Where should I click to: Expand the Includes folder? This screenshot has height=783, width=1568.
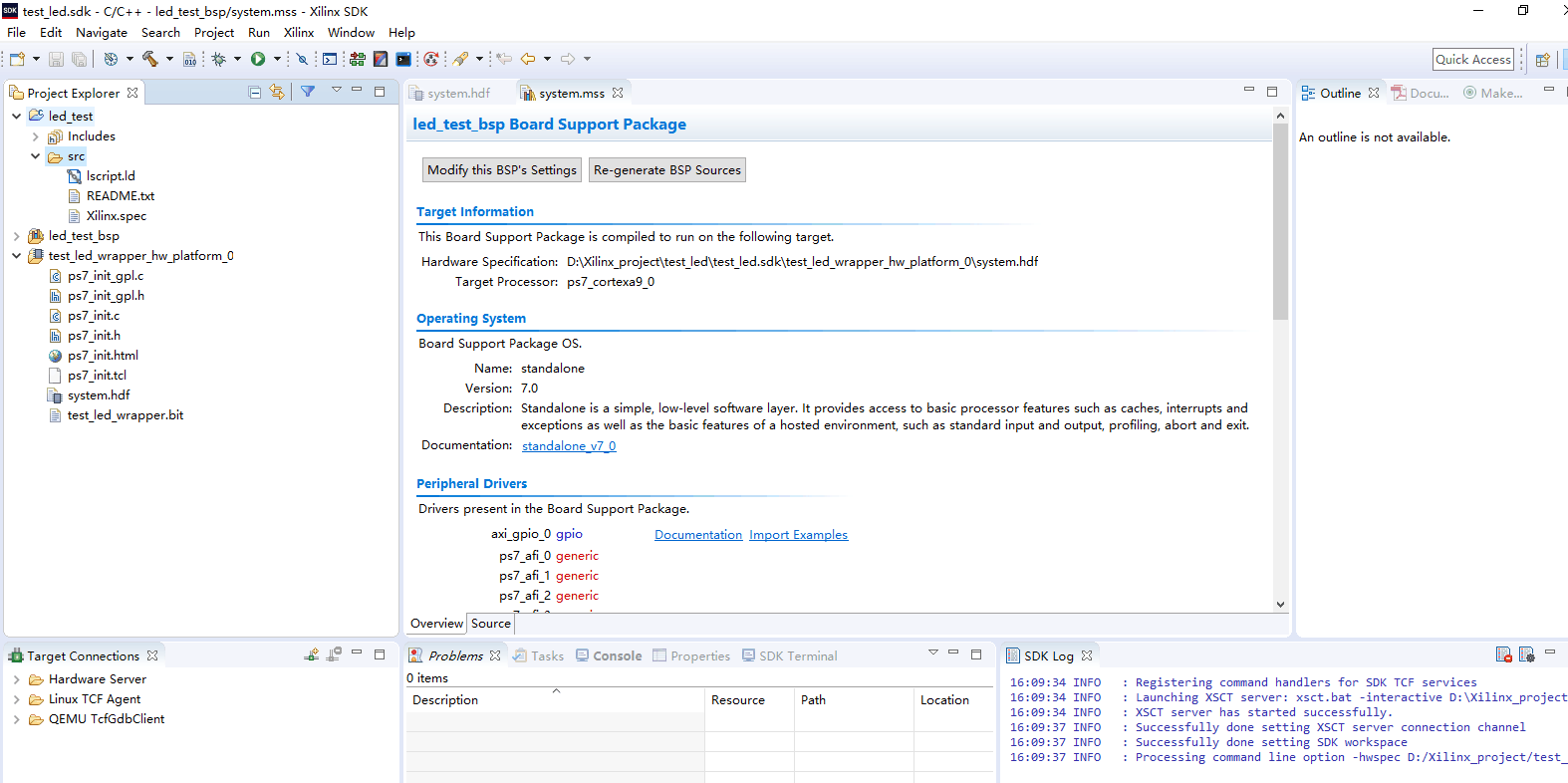[36, 136]
